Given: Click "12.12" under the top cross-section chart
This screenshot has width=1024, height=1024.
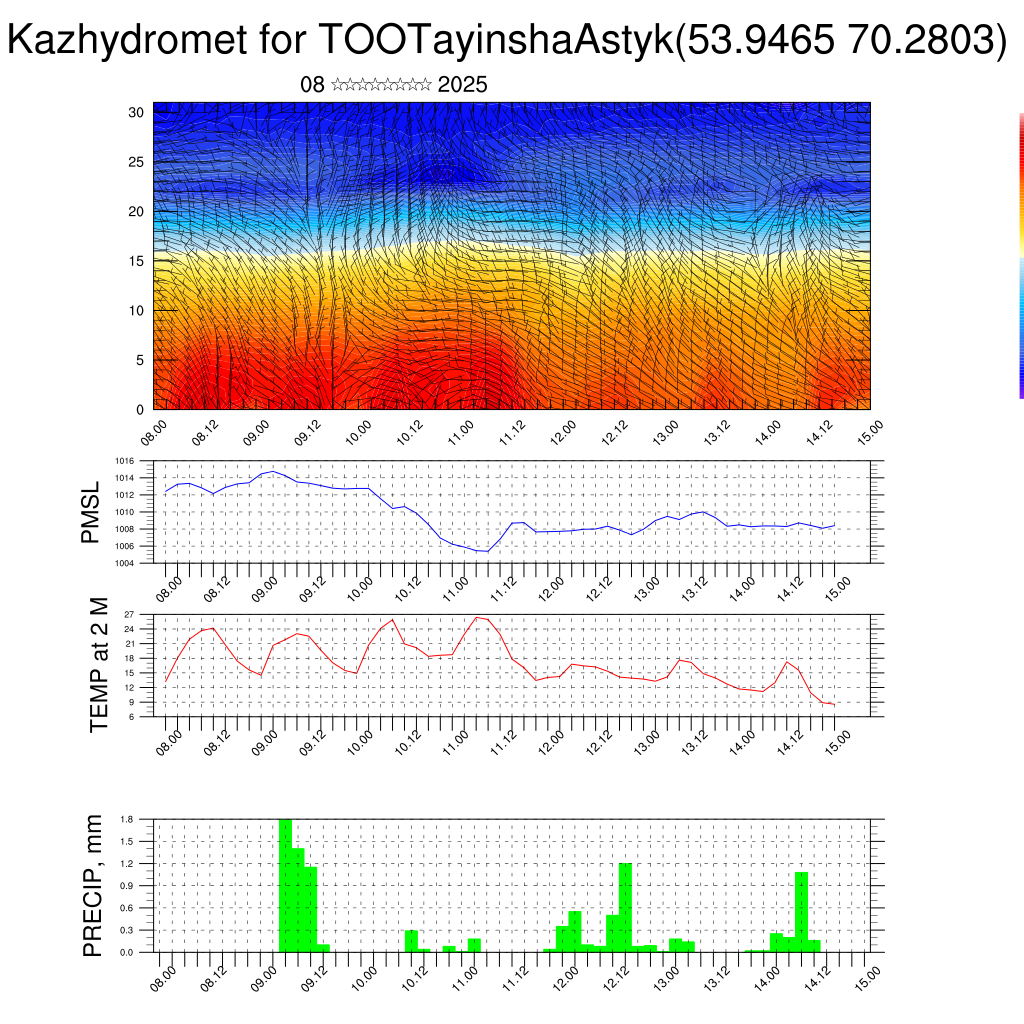Looking at the screenshot, I should (x=615, y=432).
